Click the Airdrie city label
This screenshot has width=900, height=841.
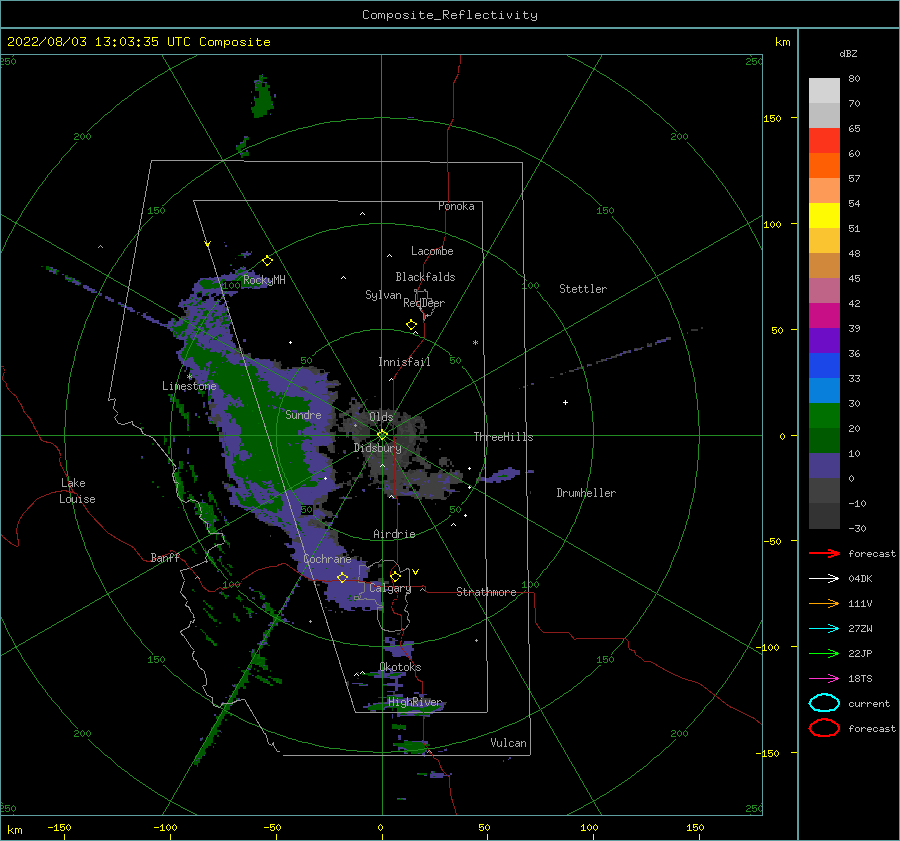(x=394, y=534)
